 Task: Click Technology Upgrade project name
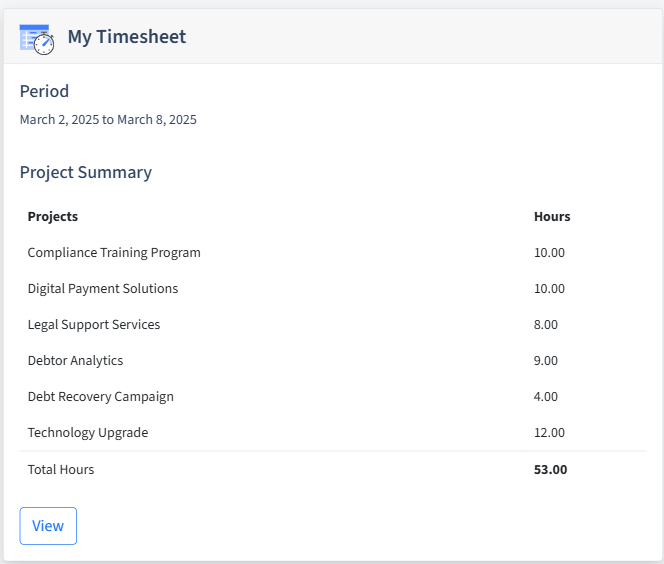88,432
